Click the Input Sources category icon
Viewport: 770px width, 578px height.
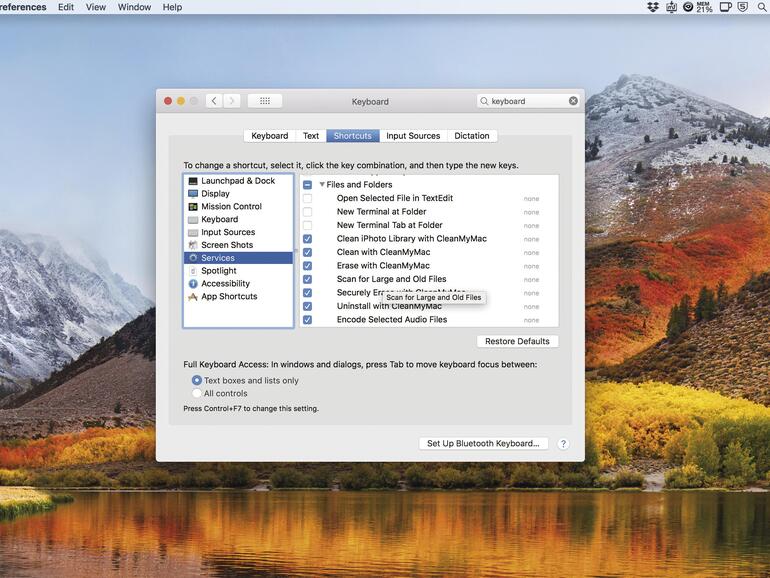tap(193, 232)
